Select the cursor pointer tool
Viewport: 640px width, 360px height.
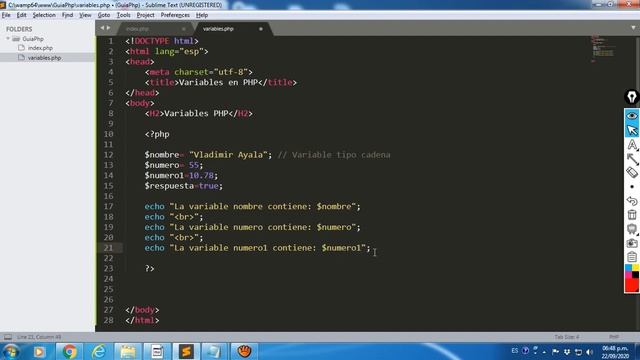click(x=632, y=130)
